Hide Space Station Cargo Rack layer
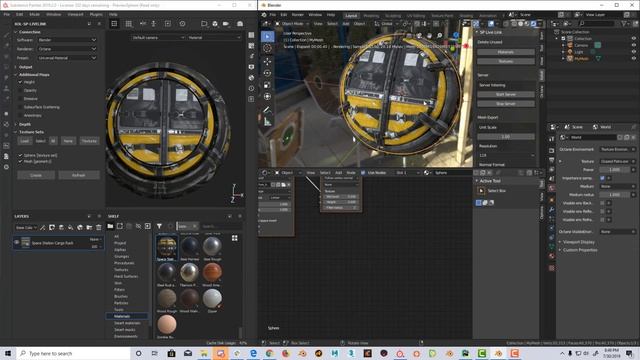This screenshot has width=640, height=360. pyautogui.click(x=17, y=242)
